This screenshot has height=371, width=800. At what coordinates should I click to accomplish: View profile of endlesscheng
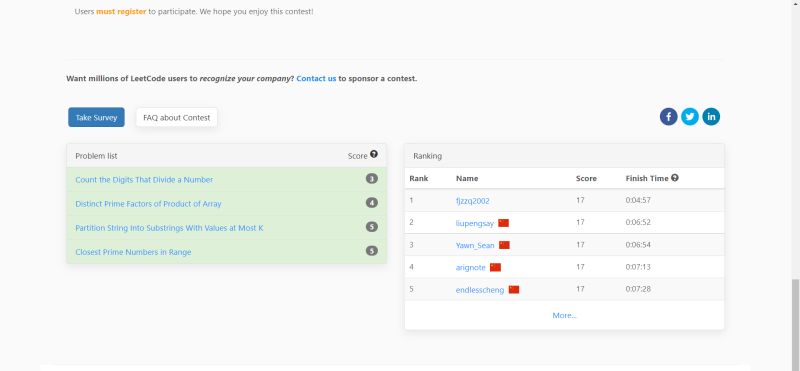tap(480, 290)
